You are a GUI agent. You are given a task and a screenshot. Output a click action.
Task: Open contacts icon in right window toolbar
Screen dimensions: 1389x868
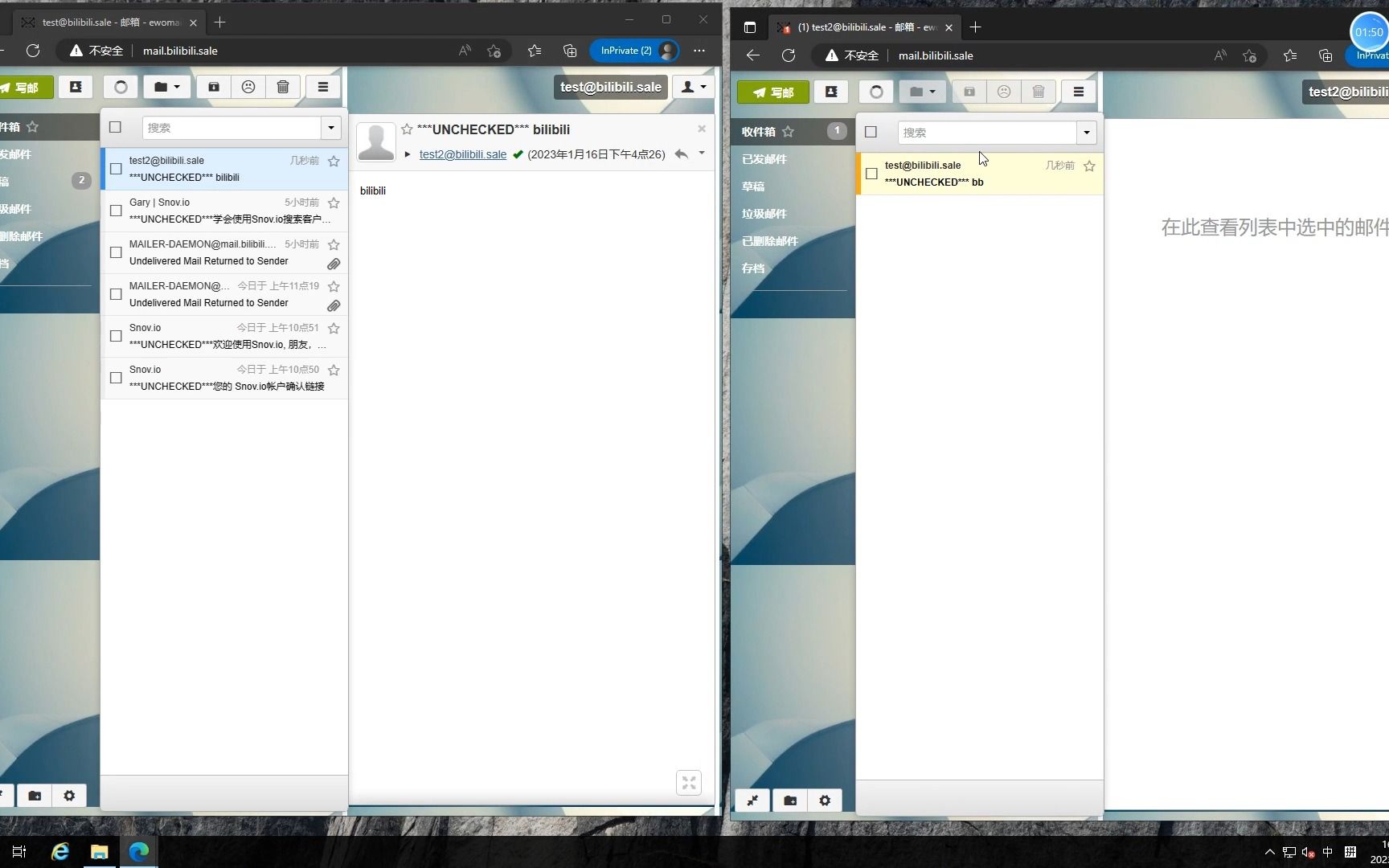(831, 92)
